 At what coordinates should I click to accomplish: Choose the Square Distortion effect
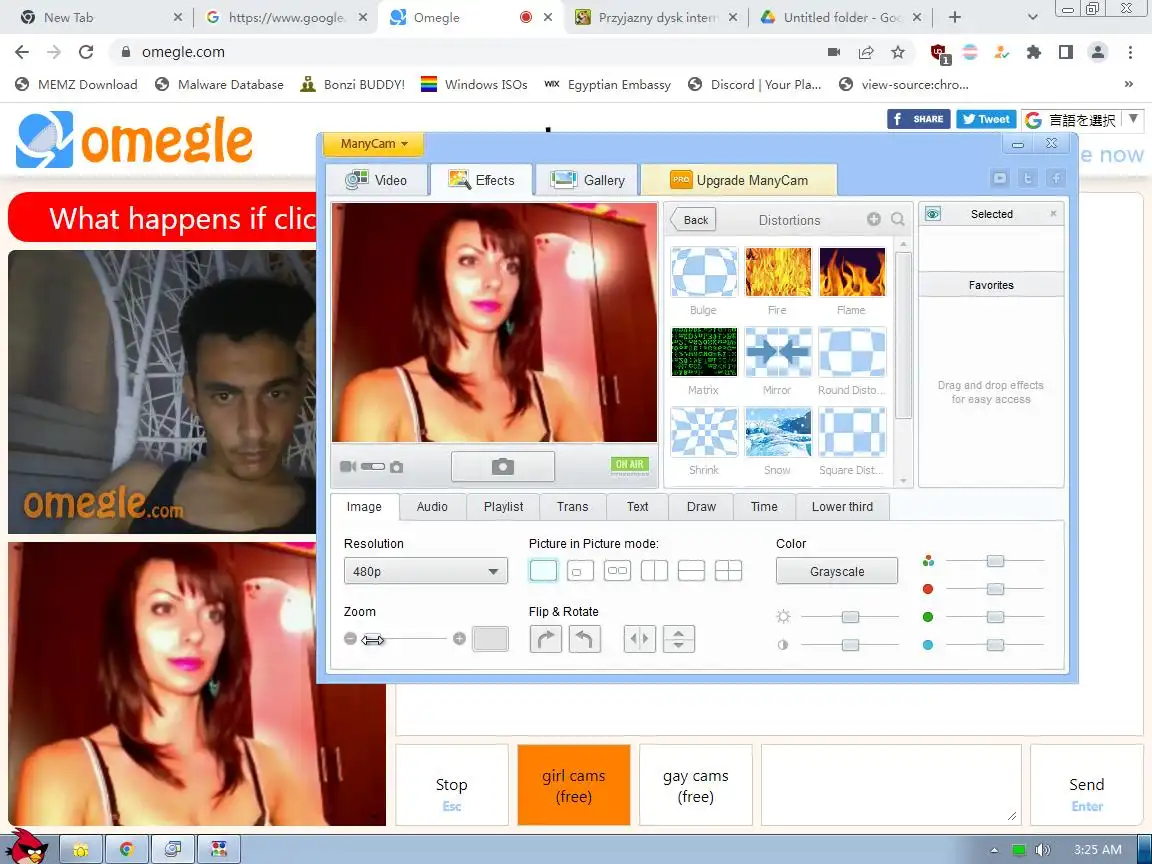(x=852, y=431)
